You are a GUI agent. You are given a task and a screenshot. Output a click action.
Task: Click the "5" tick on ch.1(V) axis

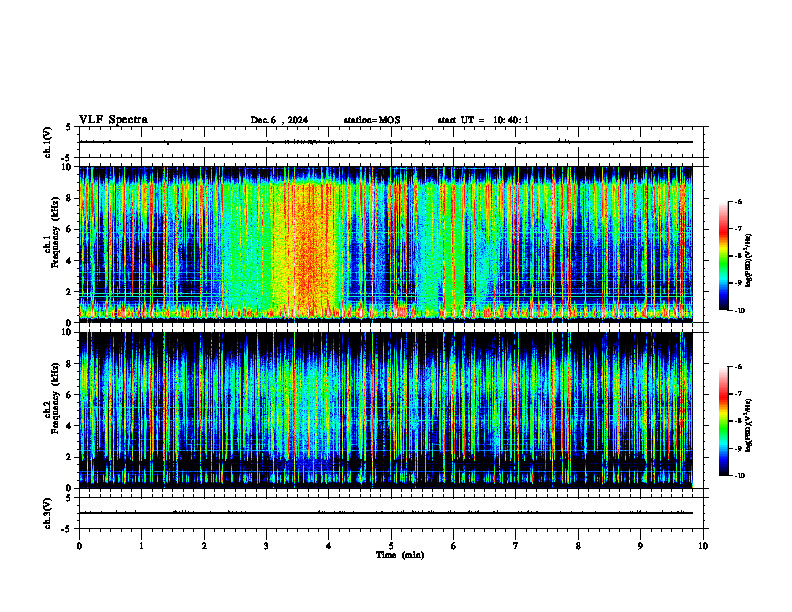(x=69, y=127)
